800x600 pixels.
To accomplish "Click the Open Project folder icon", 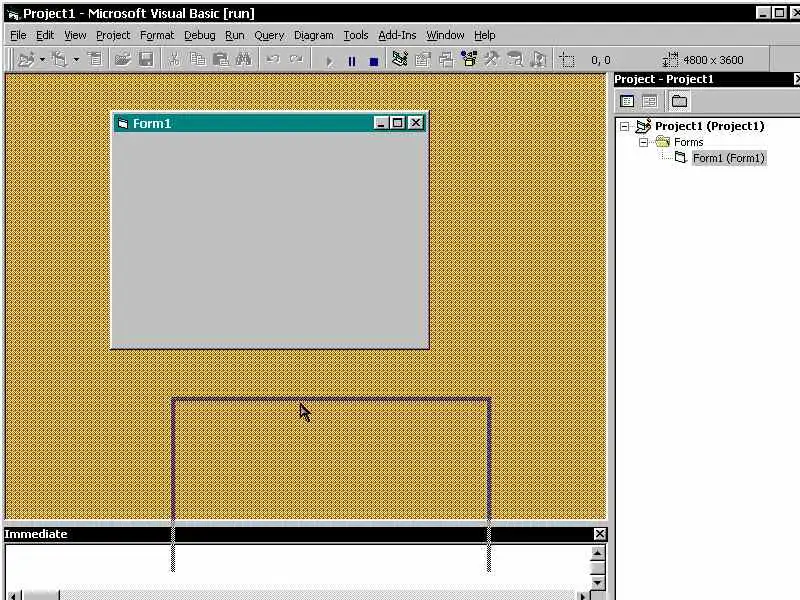I will (122, 60).
